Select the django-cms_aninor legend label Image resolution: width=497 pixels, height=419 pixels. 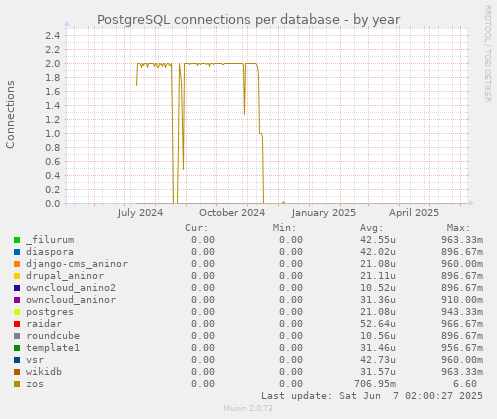pos(77,264)
